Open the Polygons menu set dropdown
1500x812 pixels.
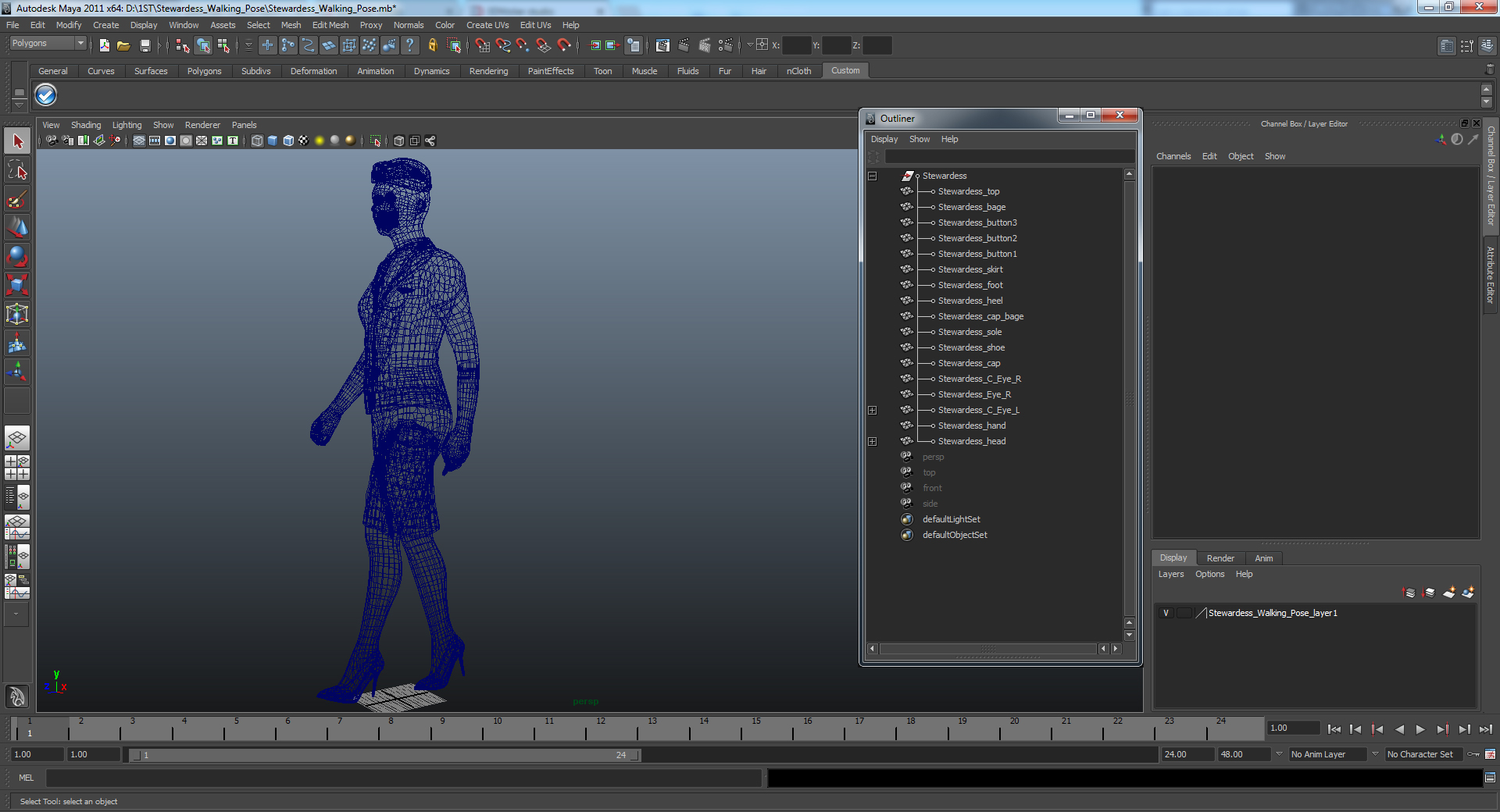pos(47,44)
